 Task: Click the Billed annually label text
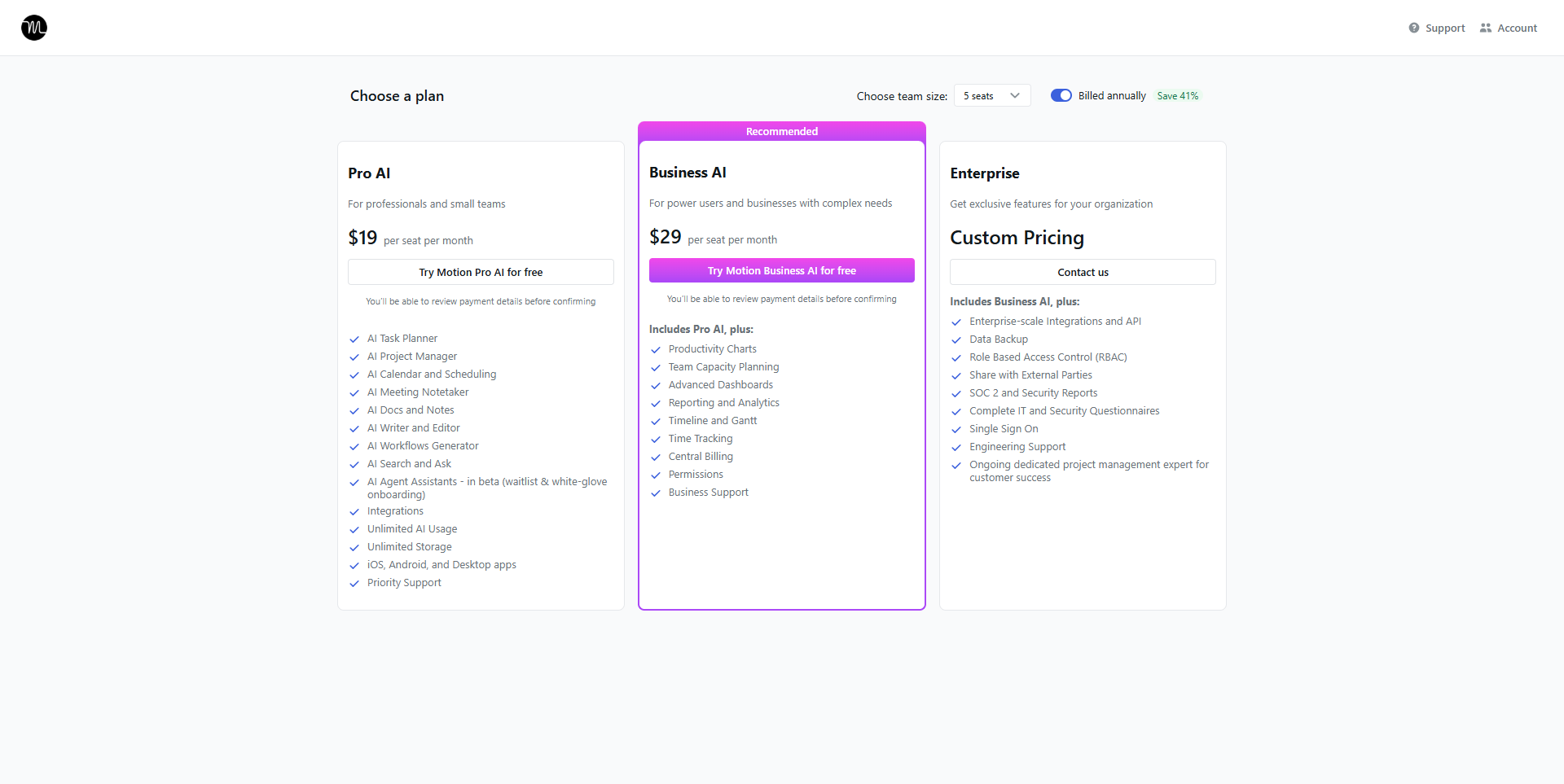click(x=1111, y=96)
